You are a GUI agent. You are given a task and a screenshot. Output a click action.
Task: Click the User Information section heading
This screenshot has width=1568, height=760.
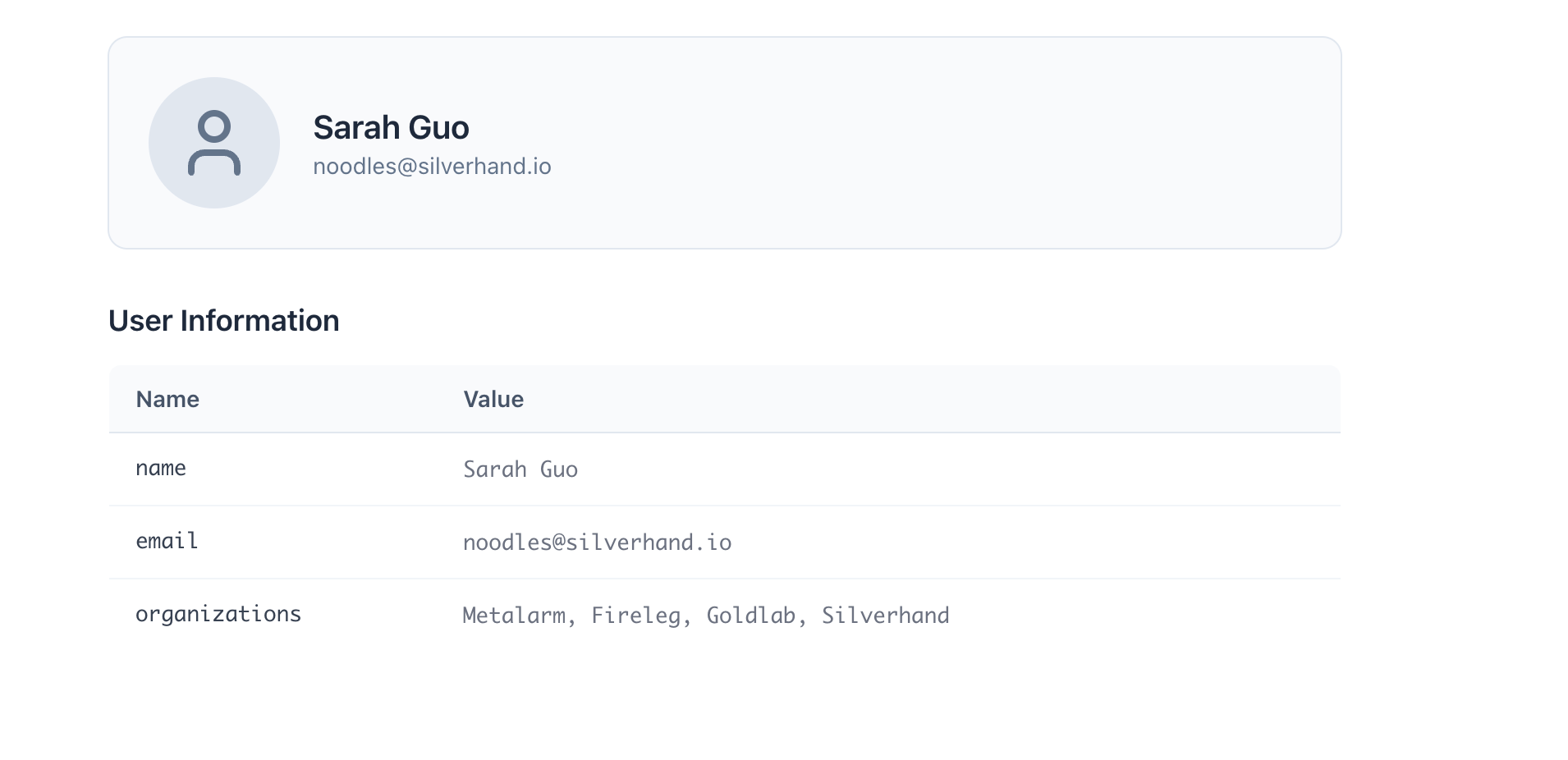(x=223, y=321)
